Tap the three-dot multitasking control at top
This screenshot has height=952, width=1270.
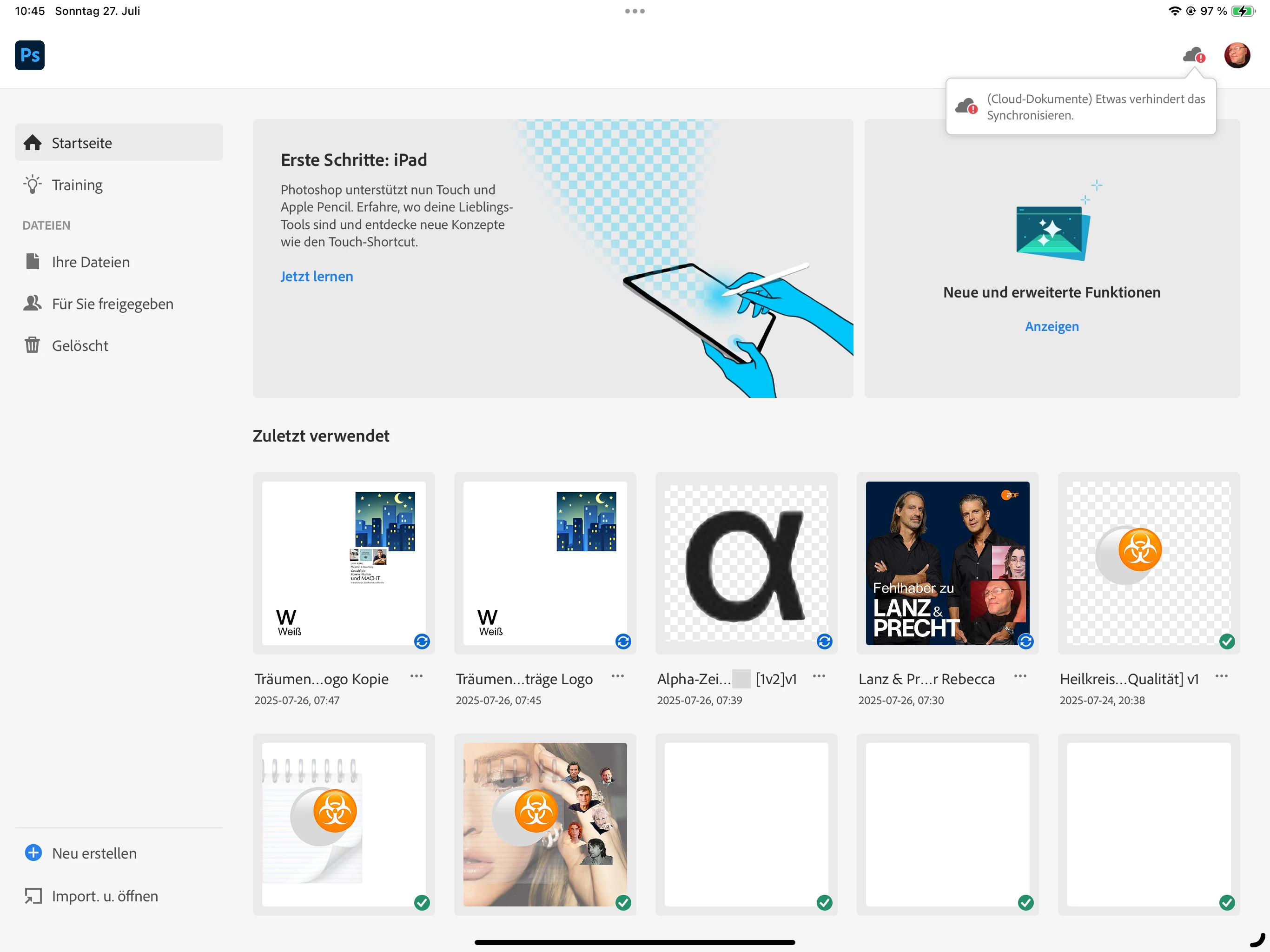point(635,11)
